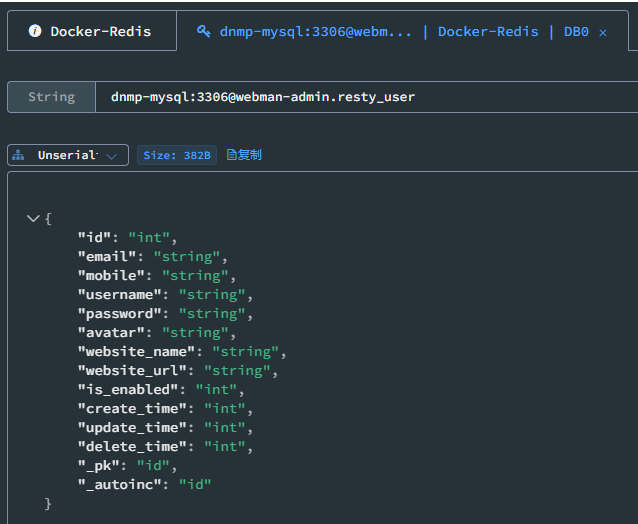Image resolution: width=638 pixels, height=524 pixels.
Task: Open the Unserialize viewer format dropdown
Action: (x=68, y=155)
